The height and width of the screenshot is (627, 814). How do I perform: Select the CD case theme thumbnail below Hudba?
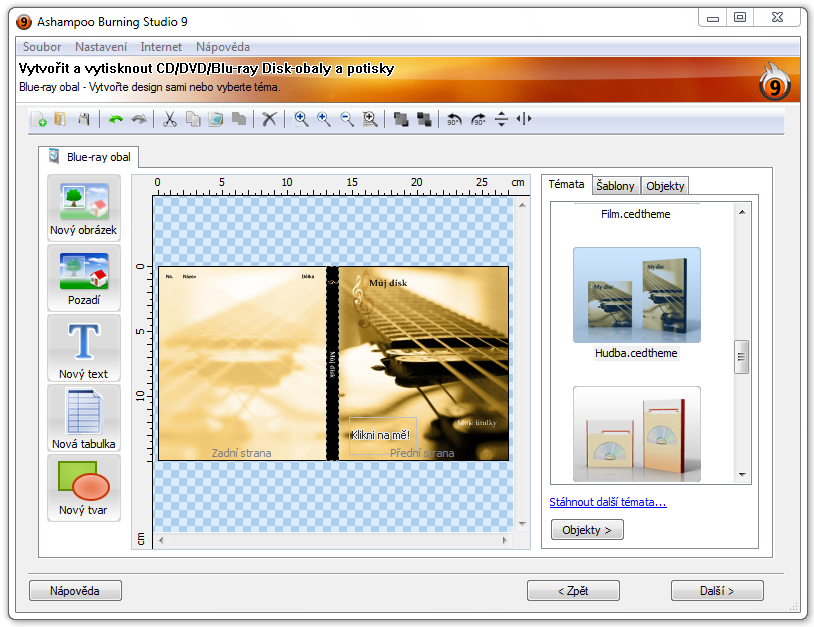tap(636, 434)
